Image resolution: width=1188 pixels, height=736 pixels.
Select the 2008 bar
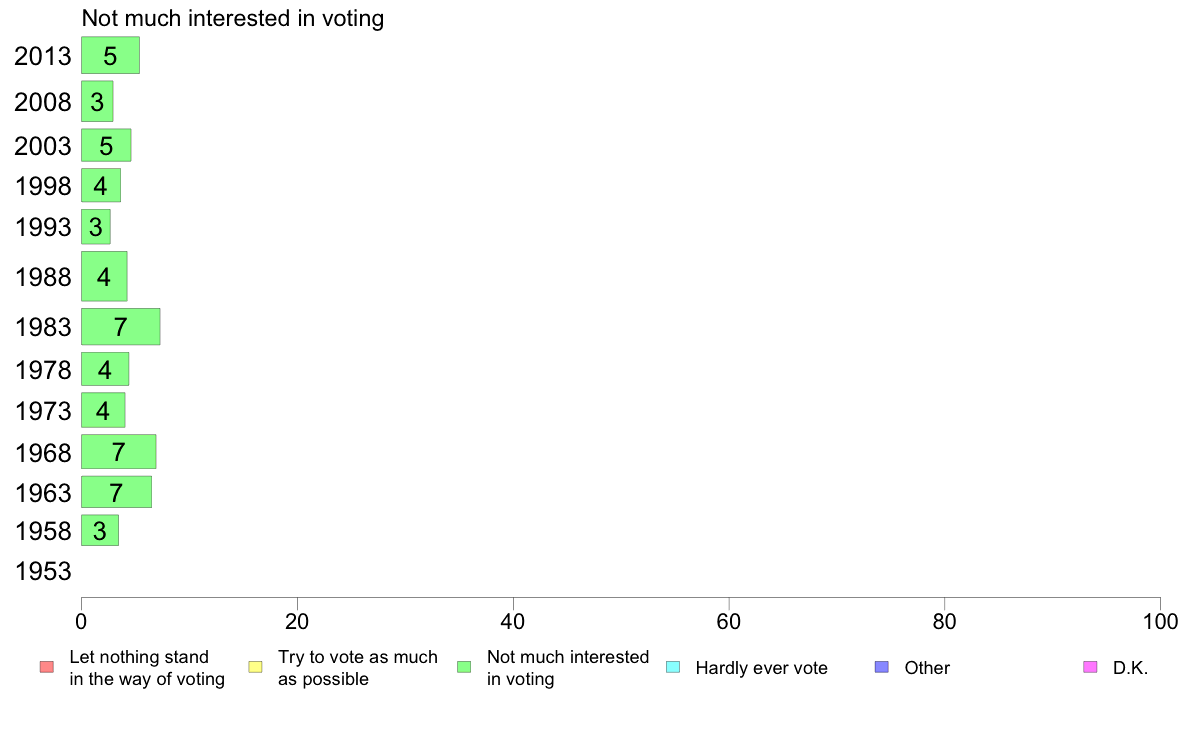click(97, 102)
